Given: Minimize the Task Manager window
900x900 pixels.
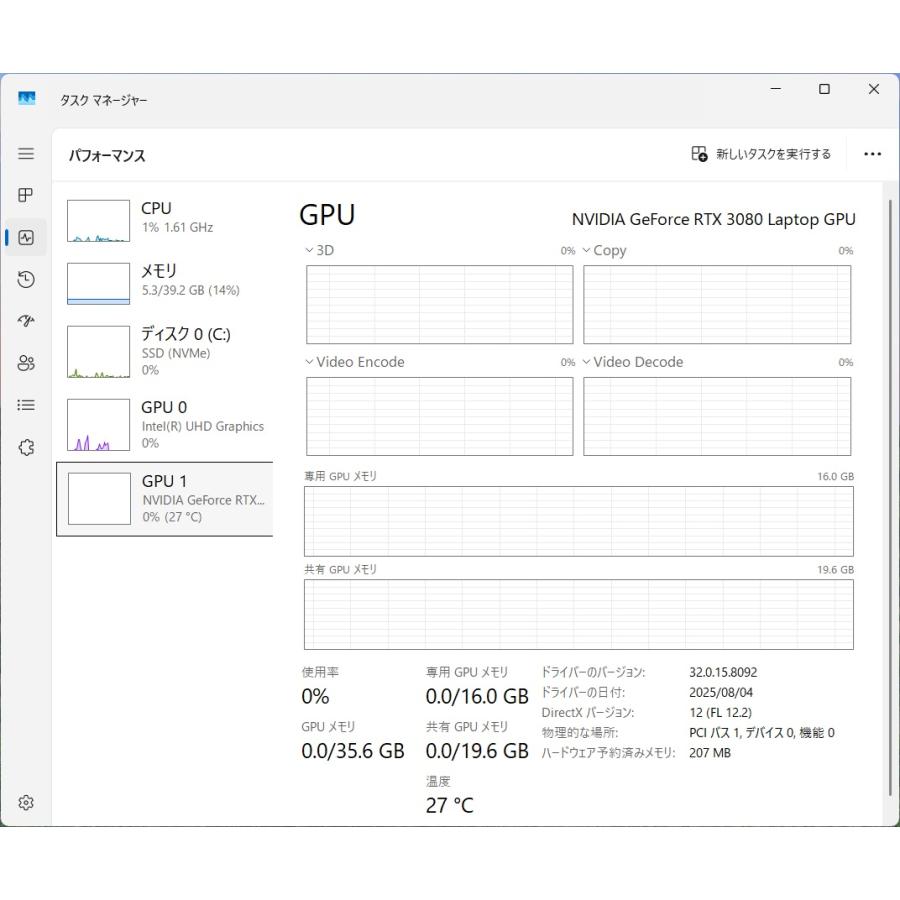Looking at the screenshot, I should pyautogui.click(x=775, y=89).
